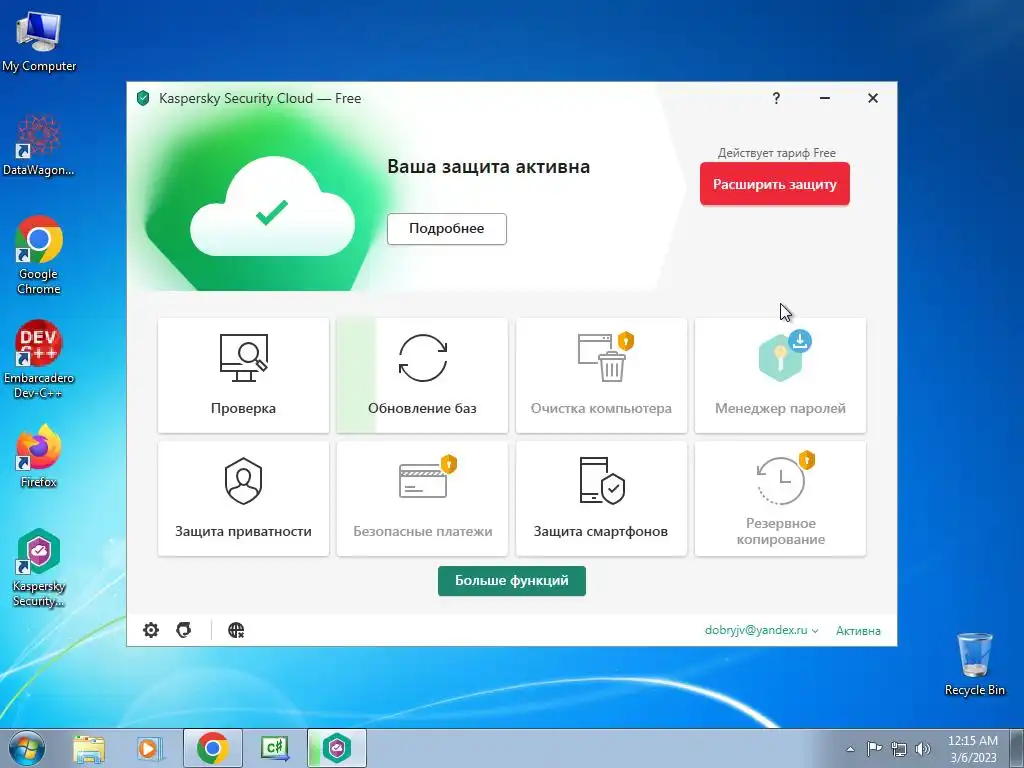Show hidden system tray icons
1024x768 pixels.
click(850, 749)
